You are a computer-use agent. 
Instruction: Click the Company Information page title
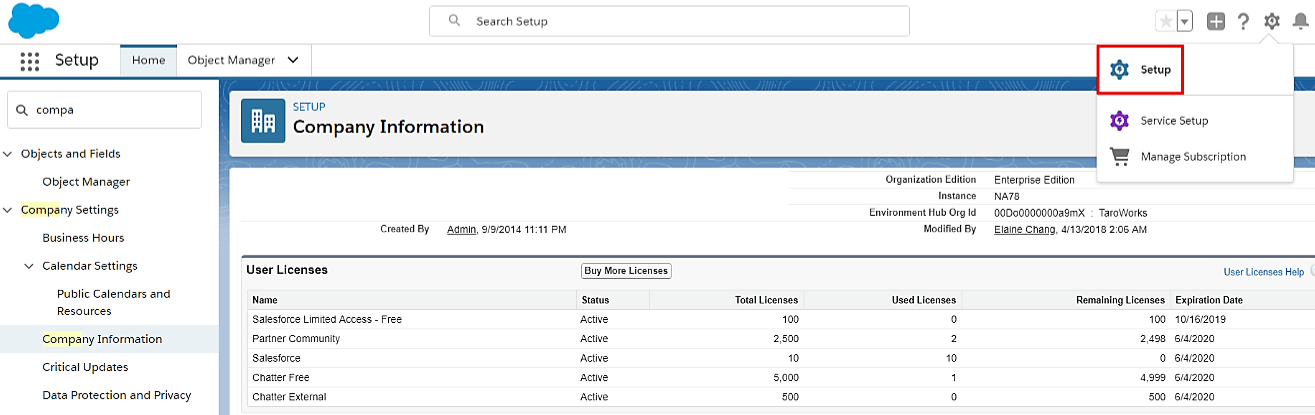[x=388, y=127]
